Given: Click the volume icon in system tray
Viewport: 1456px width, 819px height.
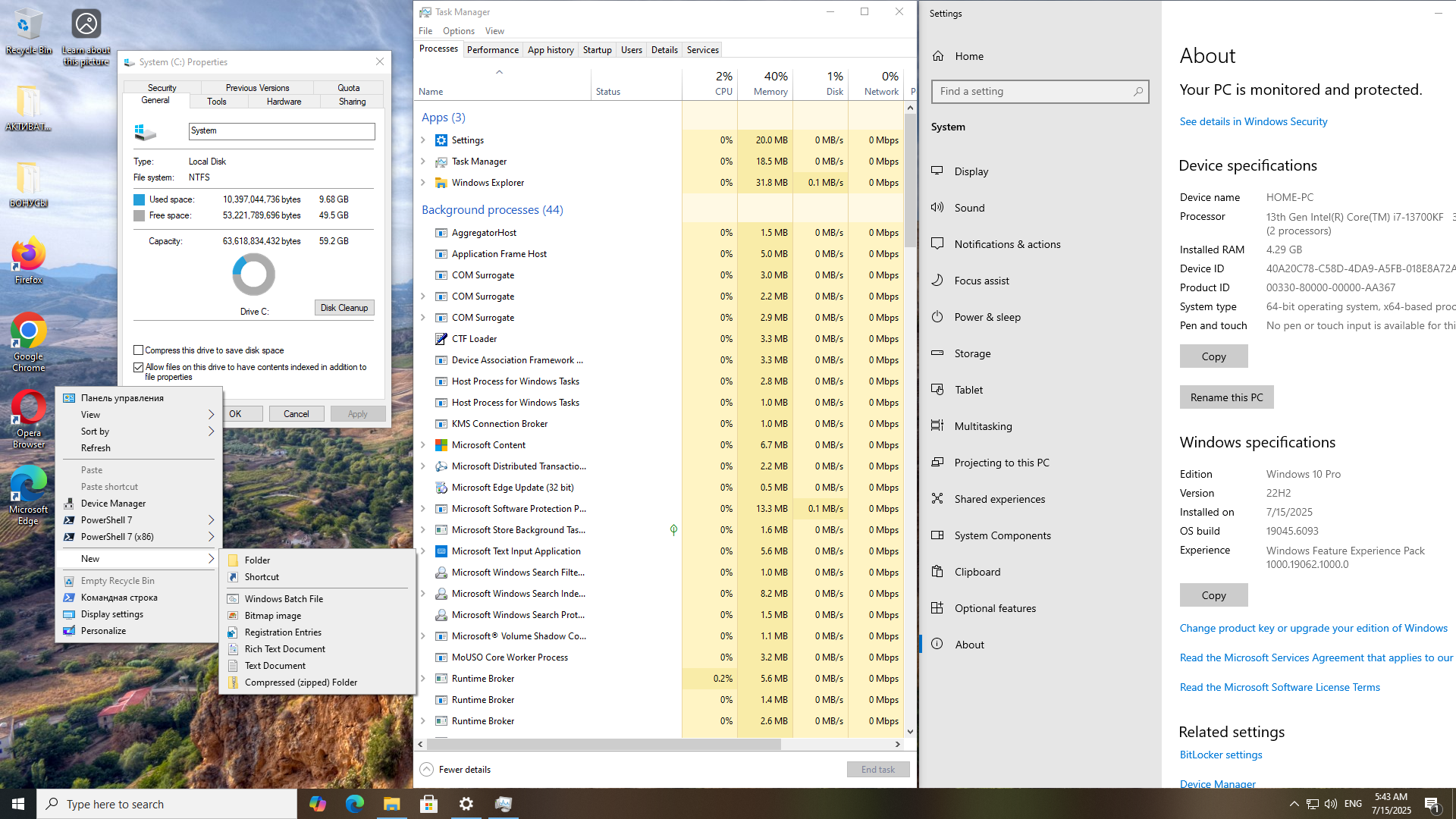Looking at the screenshot, I should [x=1331, y=804].
